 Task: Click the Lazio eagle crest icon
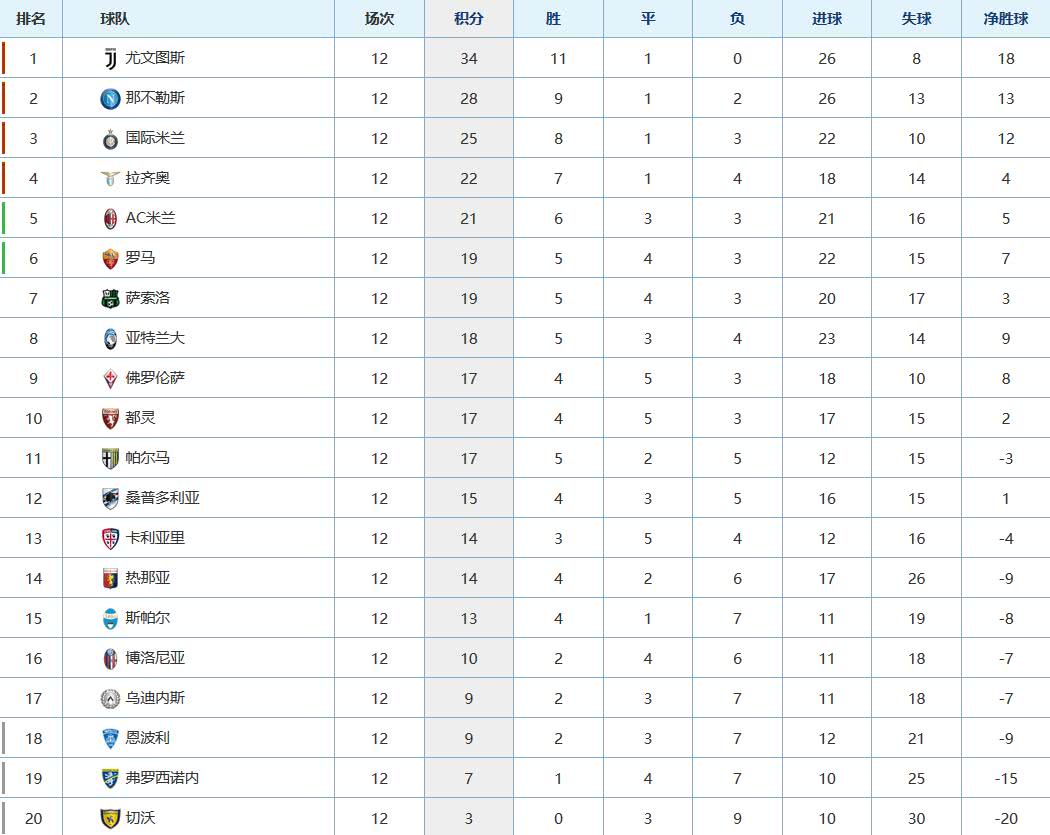pos(110,179)
